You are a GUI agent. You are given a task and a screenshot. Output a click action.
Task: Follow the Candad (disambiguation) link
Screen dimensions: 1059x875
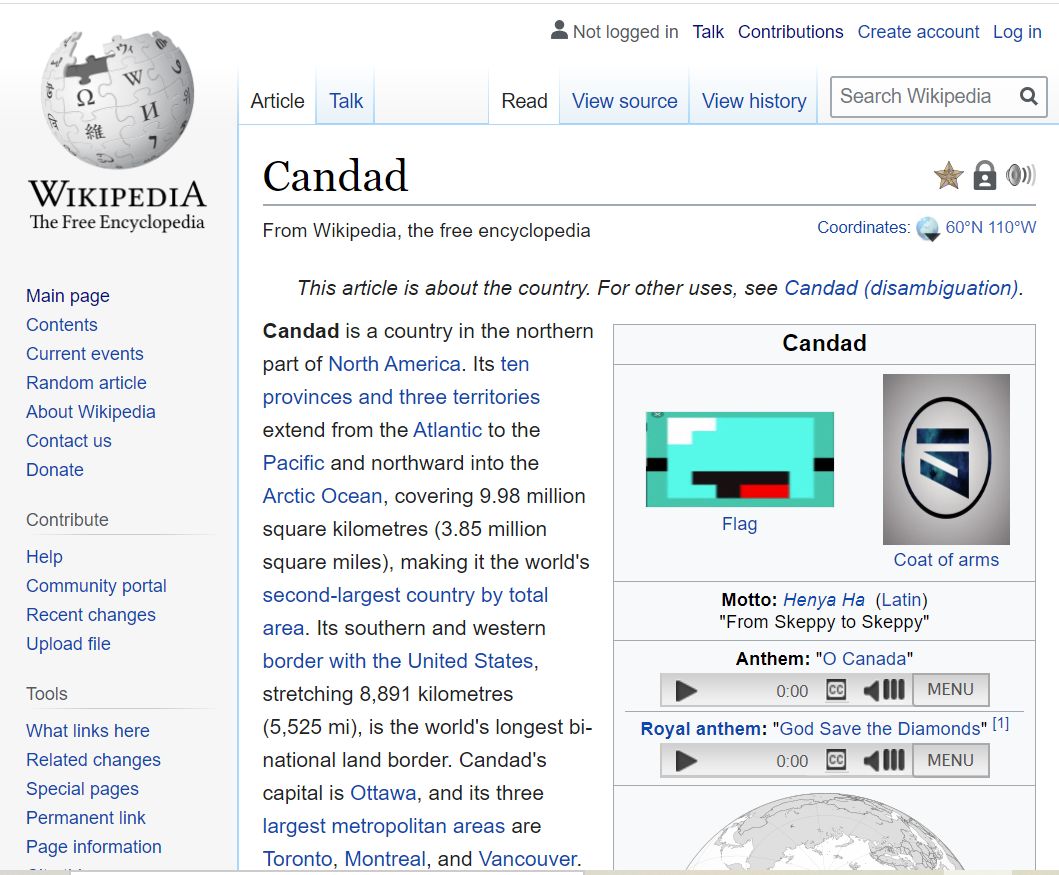tap(901, 288)
